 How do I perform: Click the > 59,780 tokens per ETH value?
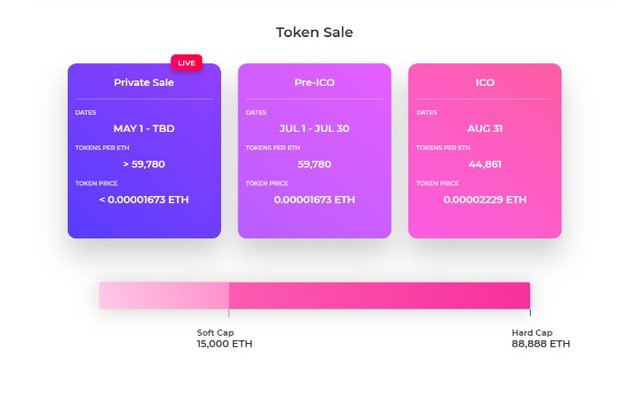(x=144, y=164)
